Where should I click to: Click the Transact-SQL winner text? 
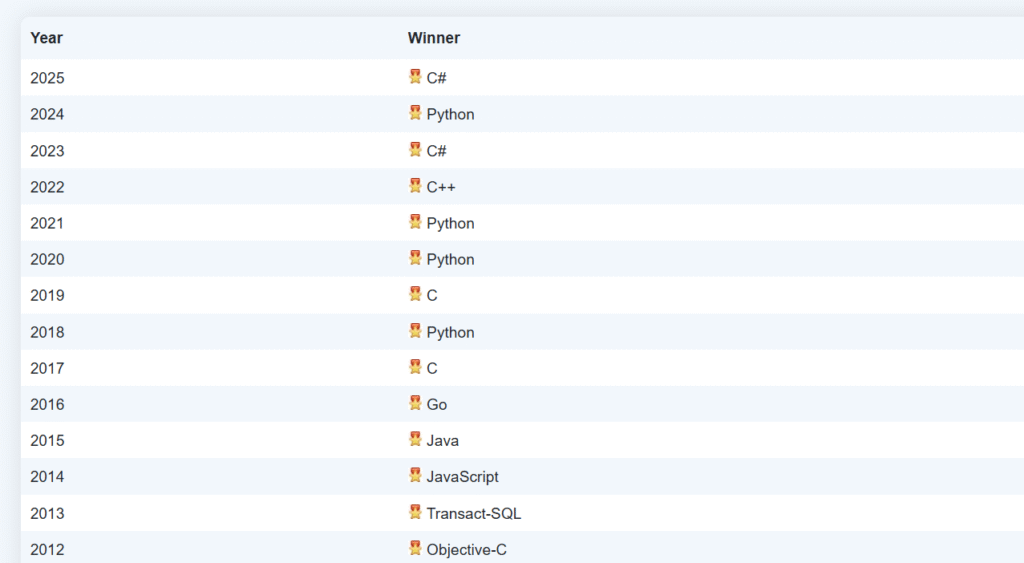[473, 513]
